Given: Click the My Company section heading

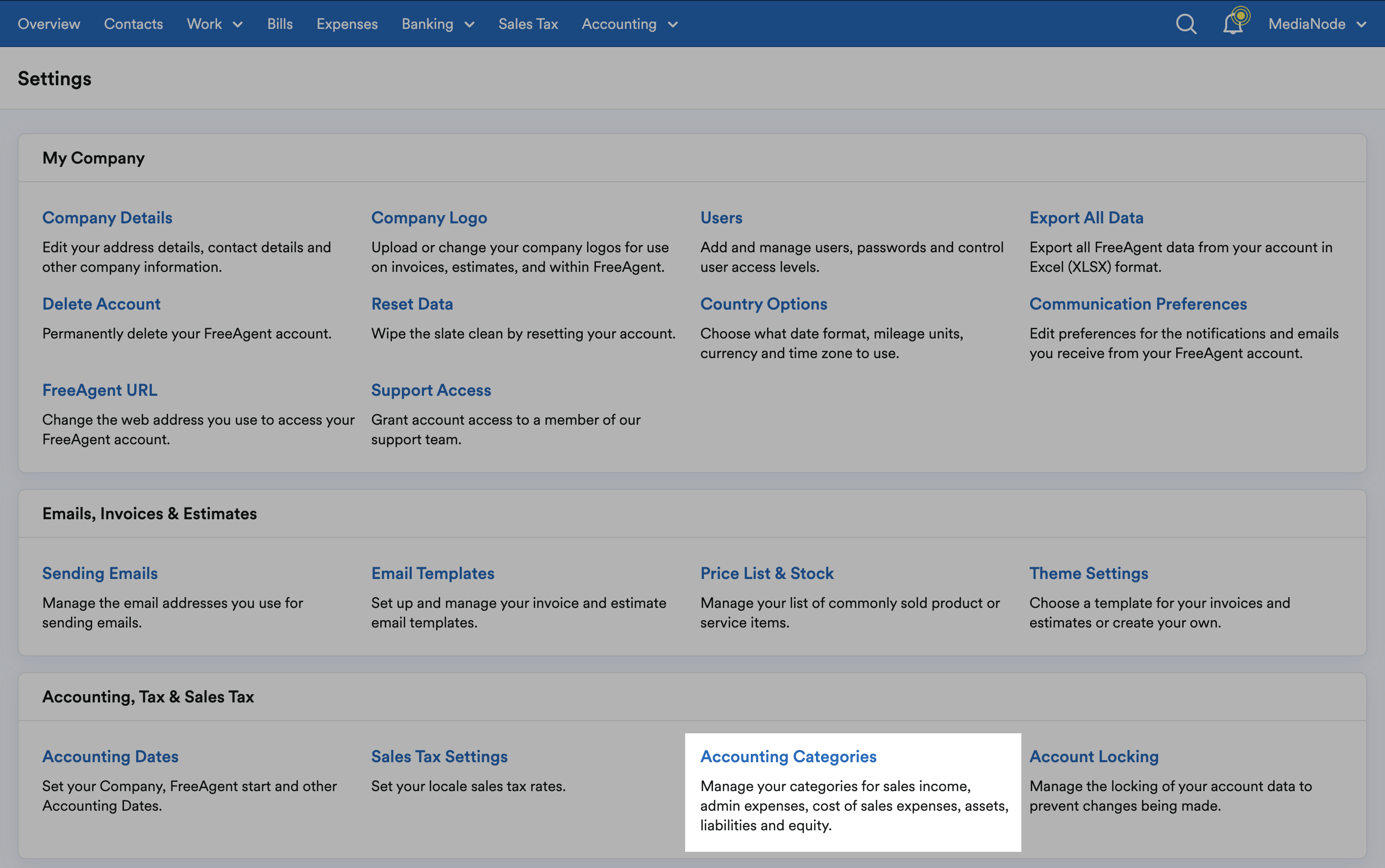Looking at the screenshot, I should tap(94, 158).
